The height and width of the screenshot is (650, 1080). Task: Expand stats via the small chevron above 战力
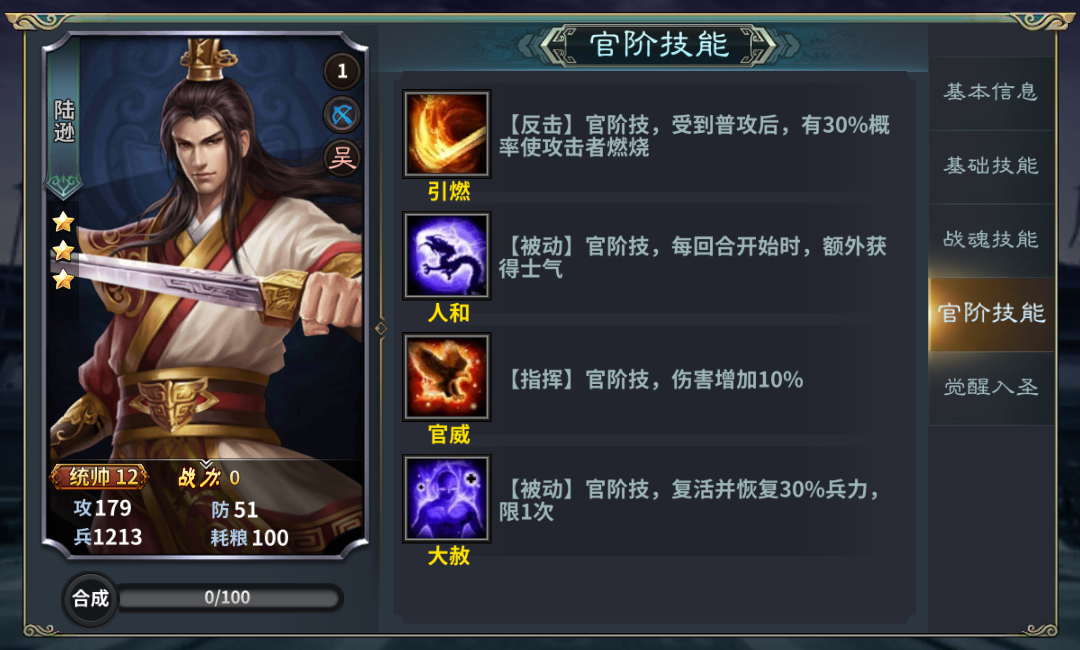tap(206, 464)
